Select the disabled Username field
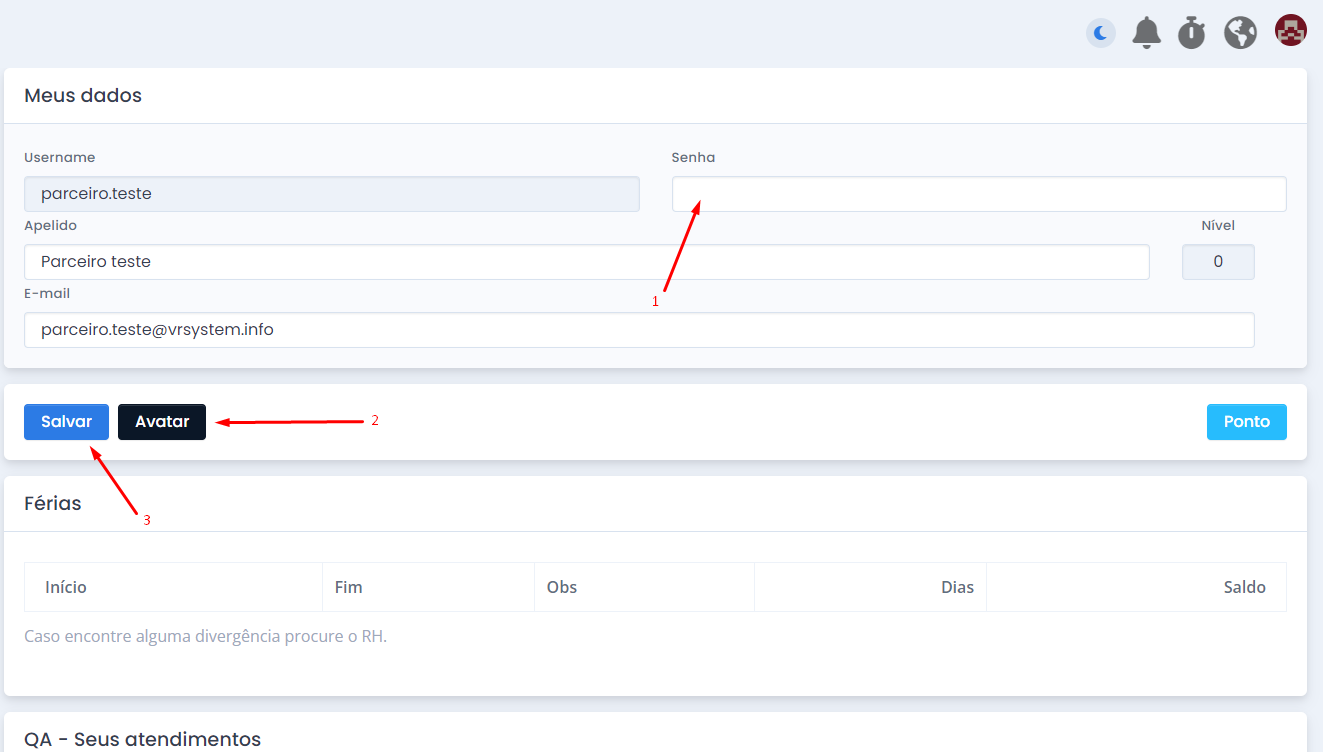1323x752 pixels. pyautogui.click(x=331, y=194)
